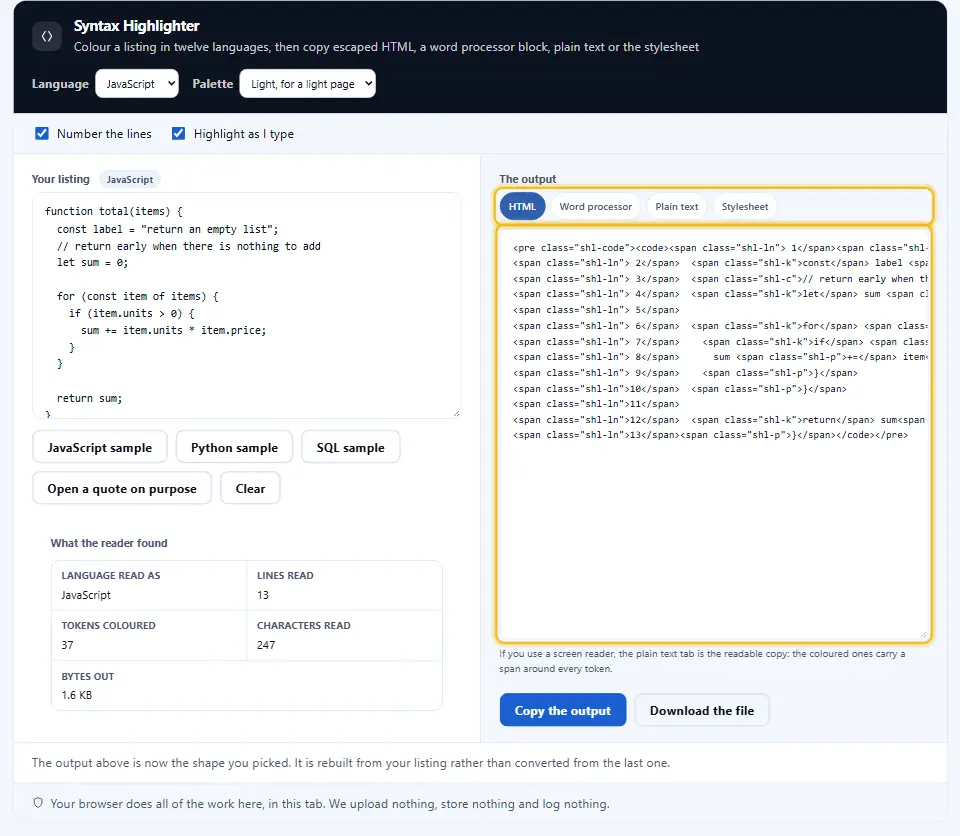Select the HTML output tab
Image resolution: width=960 pixels, height=836 pixels.
click(522, 206)
